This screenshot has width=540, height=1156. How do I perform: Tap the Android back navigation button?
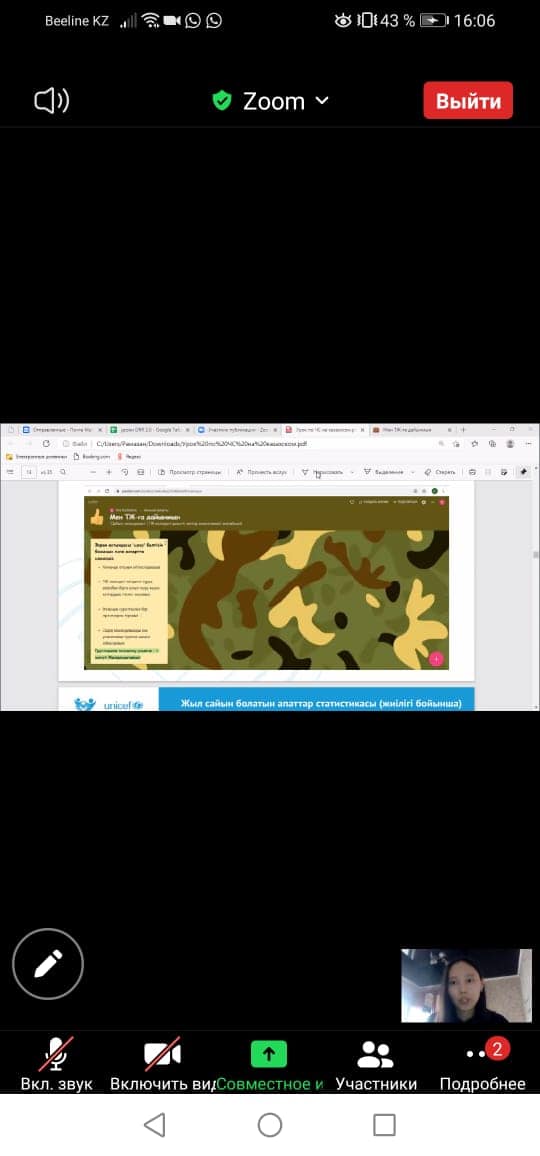coord(154,1125)
